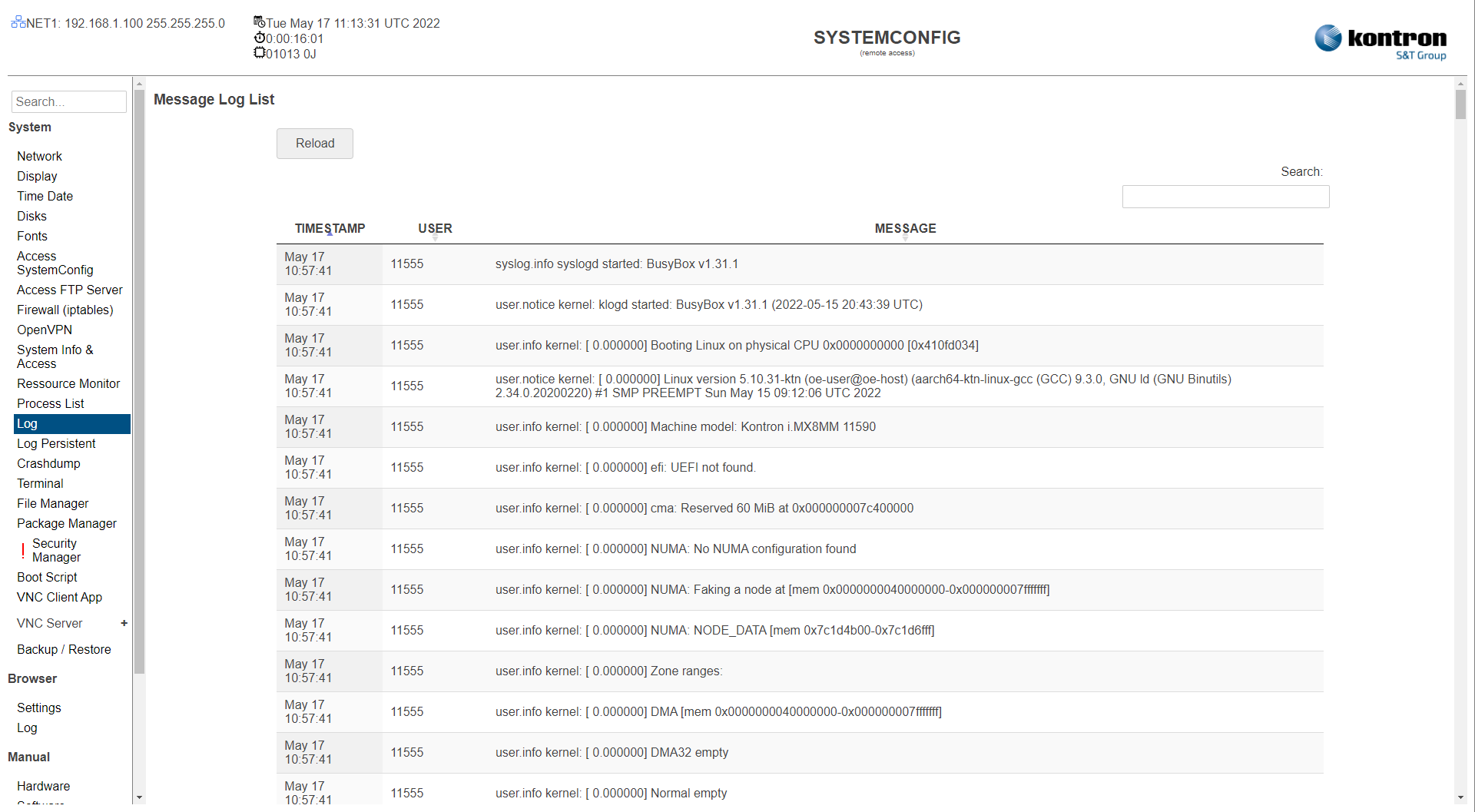Expand the VNC Server section
Viewport: 1475px width, 812px height.
pos(123,623)
